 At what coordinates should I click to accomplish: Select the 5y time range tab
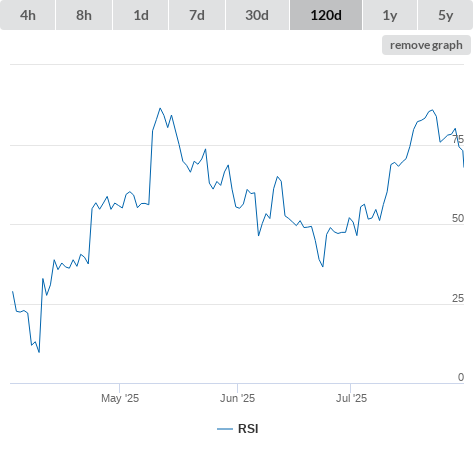(445, 15)
